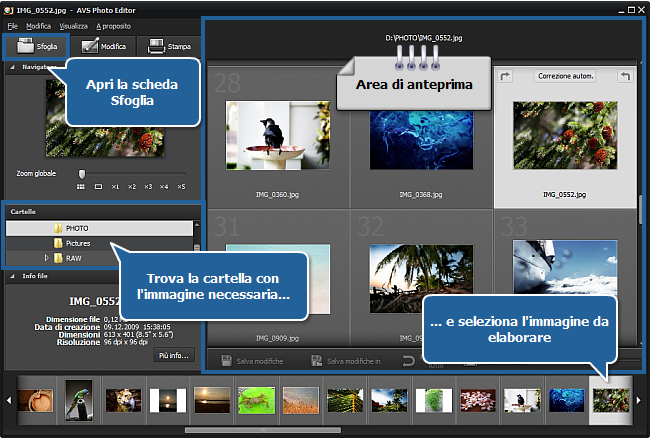The height and width of the screenshot is (438, 650).
Task: Click the Salva modifiche disk icon
Action: click(227, 360)
